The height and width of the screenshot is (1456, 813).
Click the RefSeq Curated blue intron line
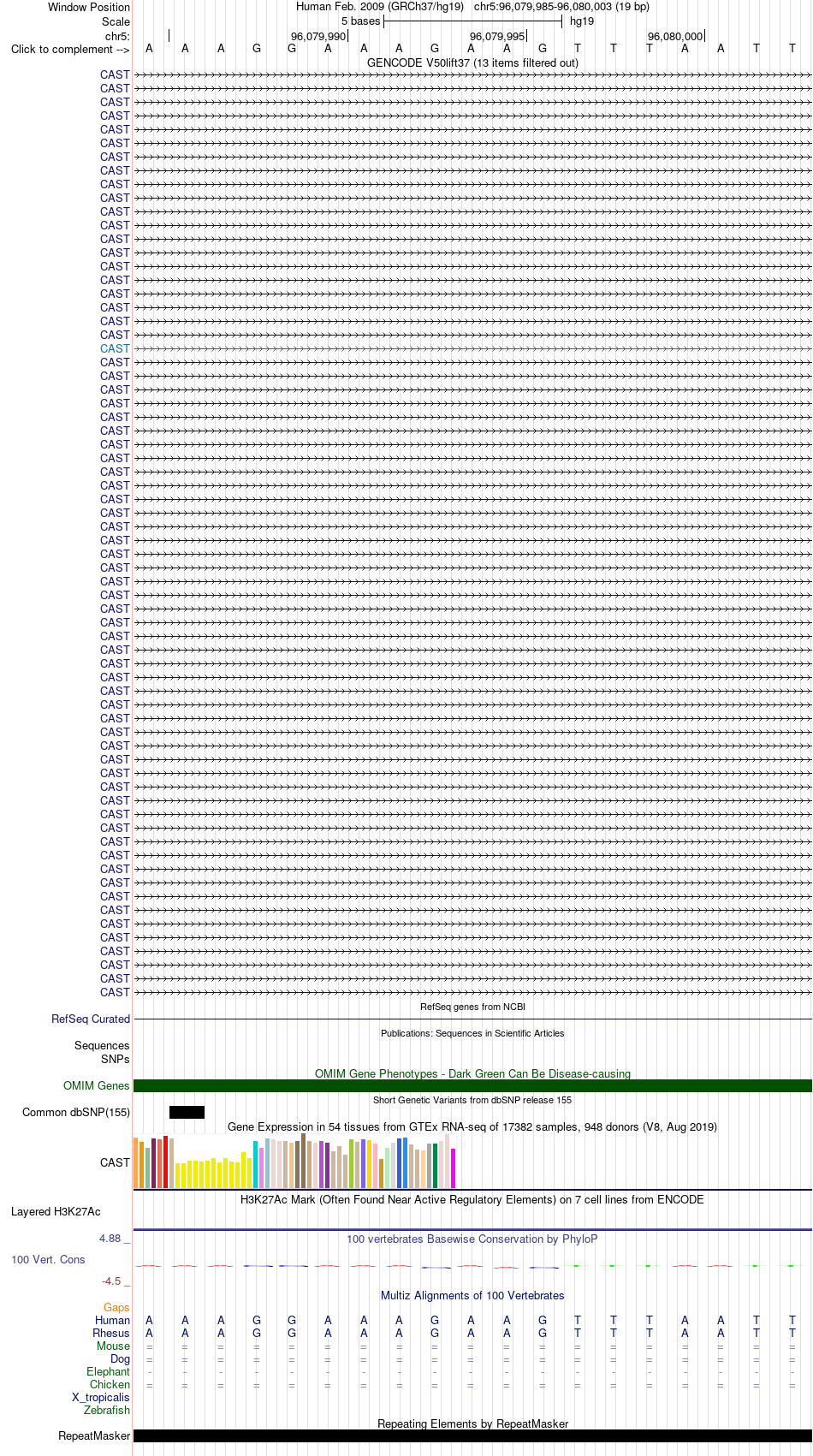472,1019
